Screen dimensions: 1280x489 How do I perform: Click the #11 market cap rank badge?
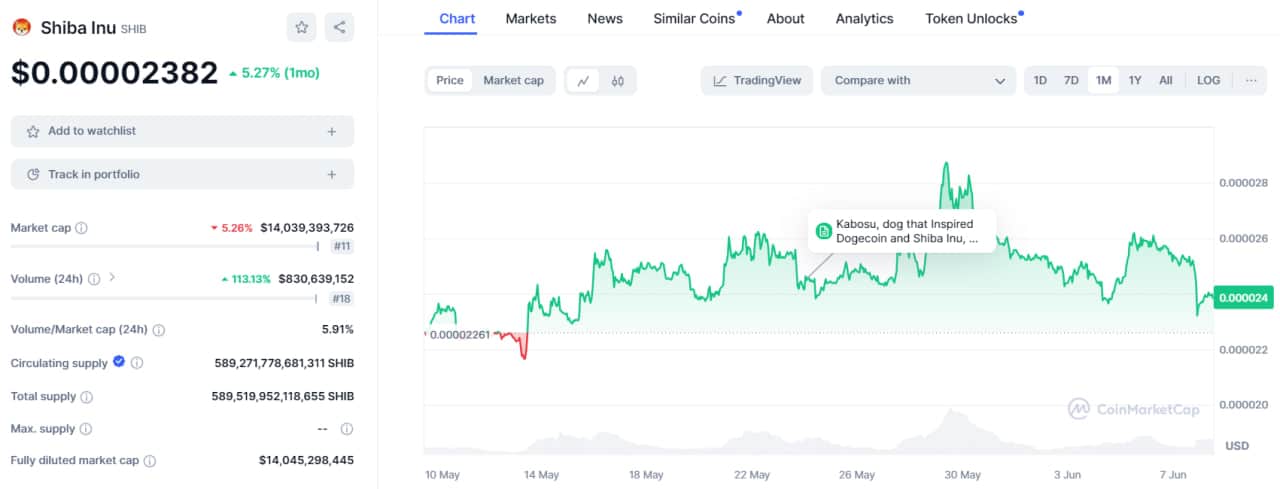(341, 246)
